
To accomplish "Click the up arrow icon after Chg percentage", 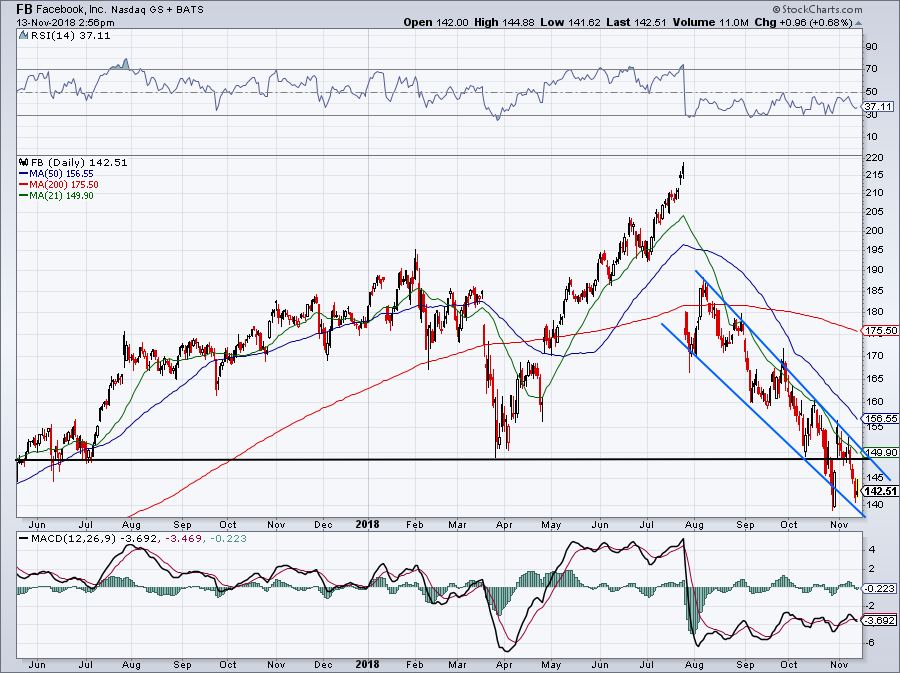I will pyautogui.click(x=858, y=23).
